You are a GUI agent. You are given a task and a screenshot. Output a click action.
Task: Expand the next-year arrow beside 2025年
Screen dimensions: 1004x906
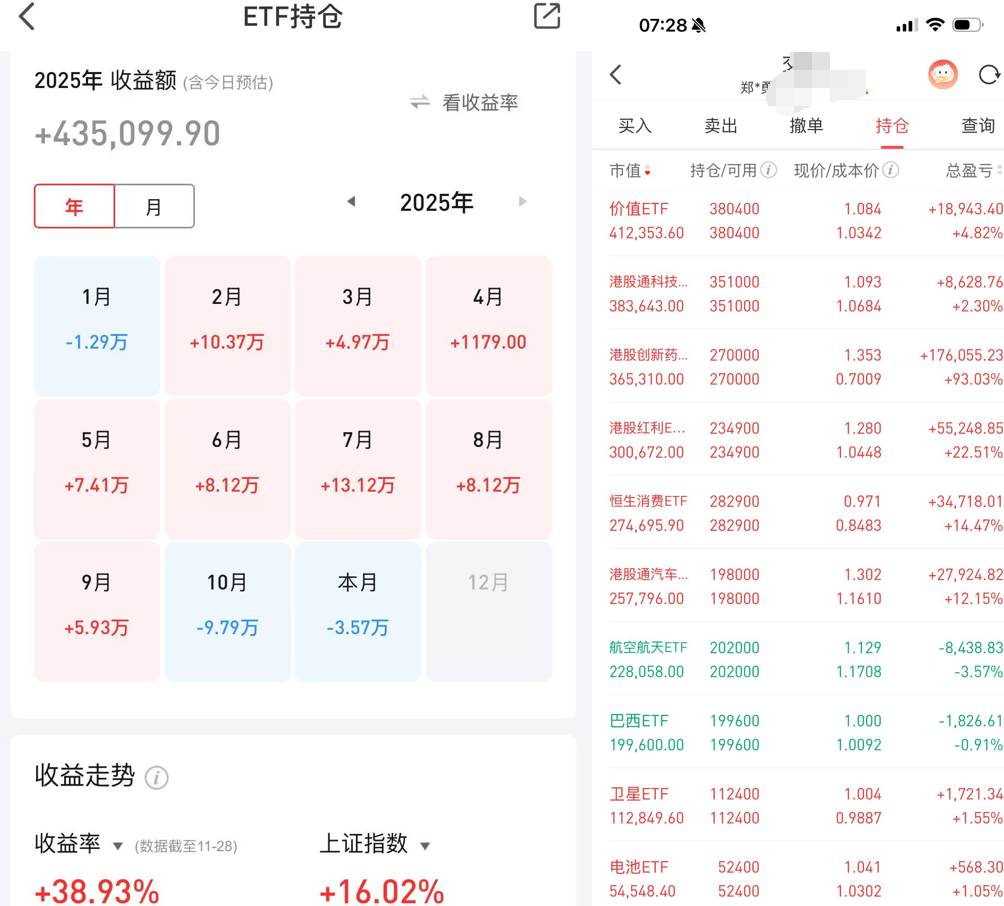pos(521,201)
